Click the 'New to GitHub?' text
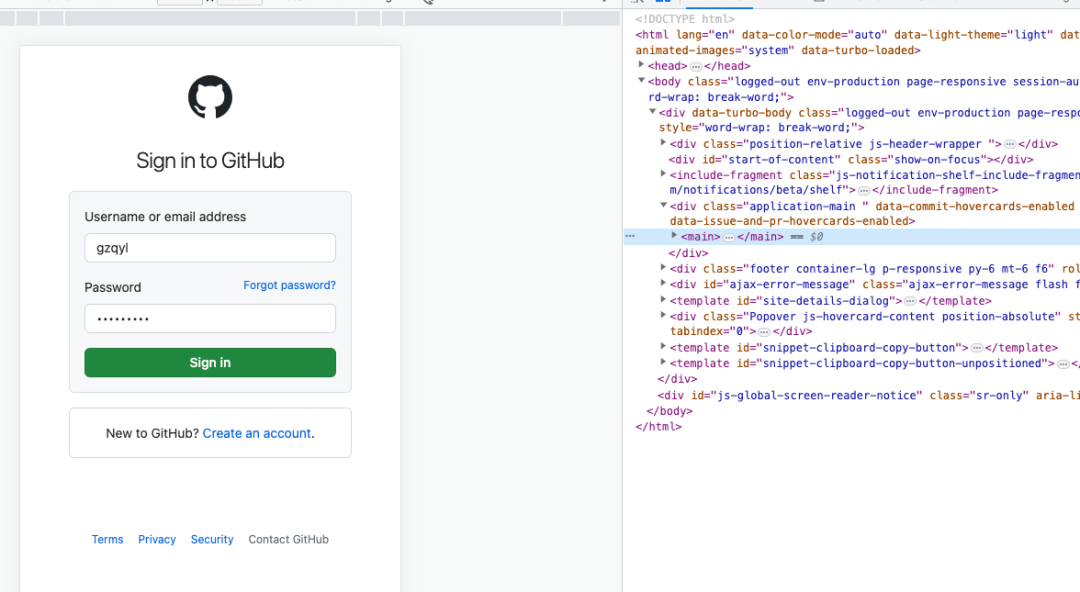This screenshot has width=1080, height=592. (x=152, y=433)
